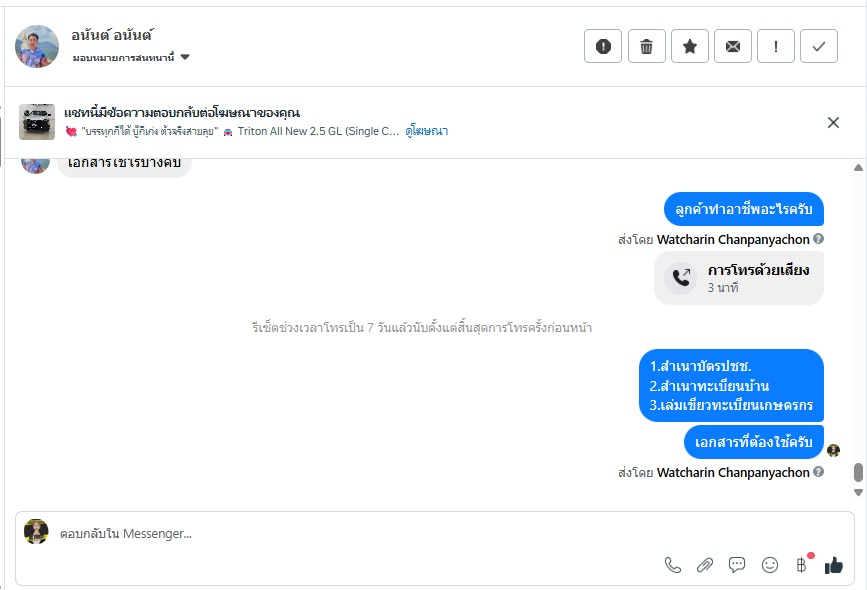The height and width of the screenshot is (590, 867).
Task: Send a thumbs-up like
Action: (x=834, y=565)
